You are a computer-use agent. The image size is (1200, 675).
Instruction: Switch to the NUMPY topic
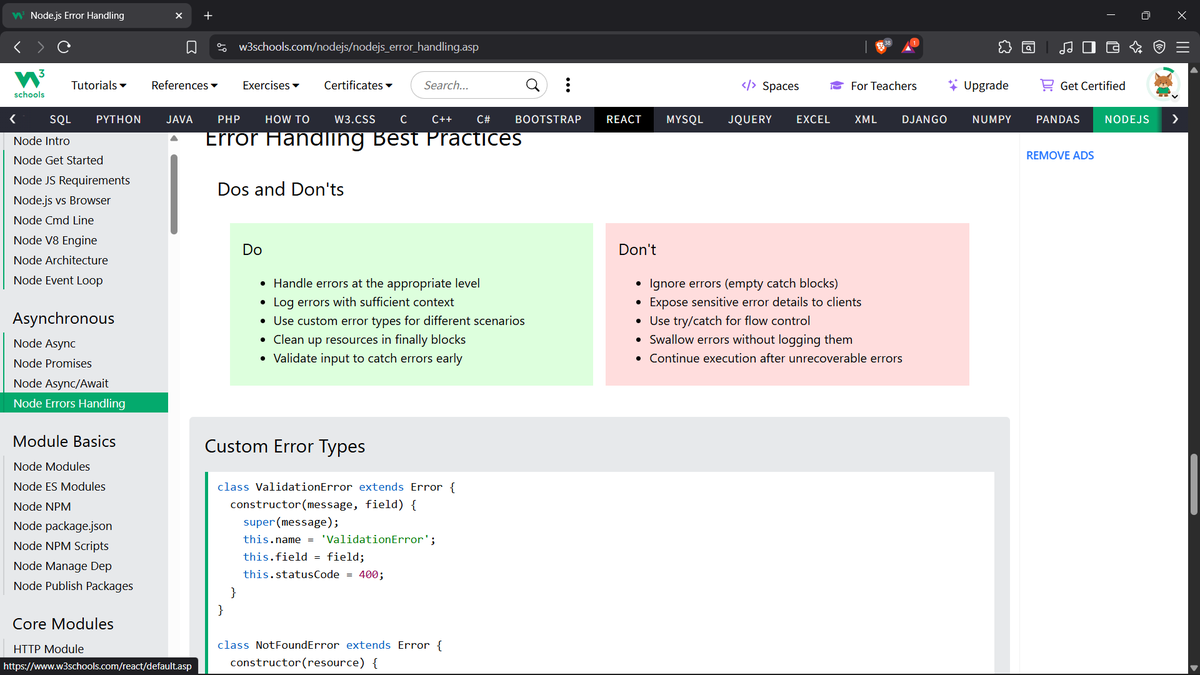pos(991,119)
